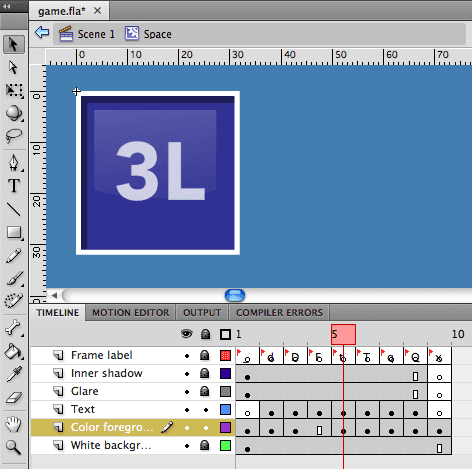Click the Inner shadow layer's dark blue swatch

pyautogui.click(x=226, y=374)
